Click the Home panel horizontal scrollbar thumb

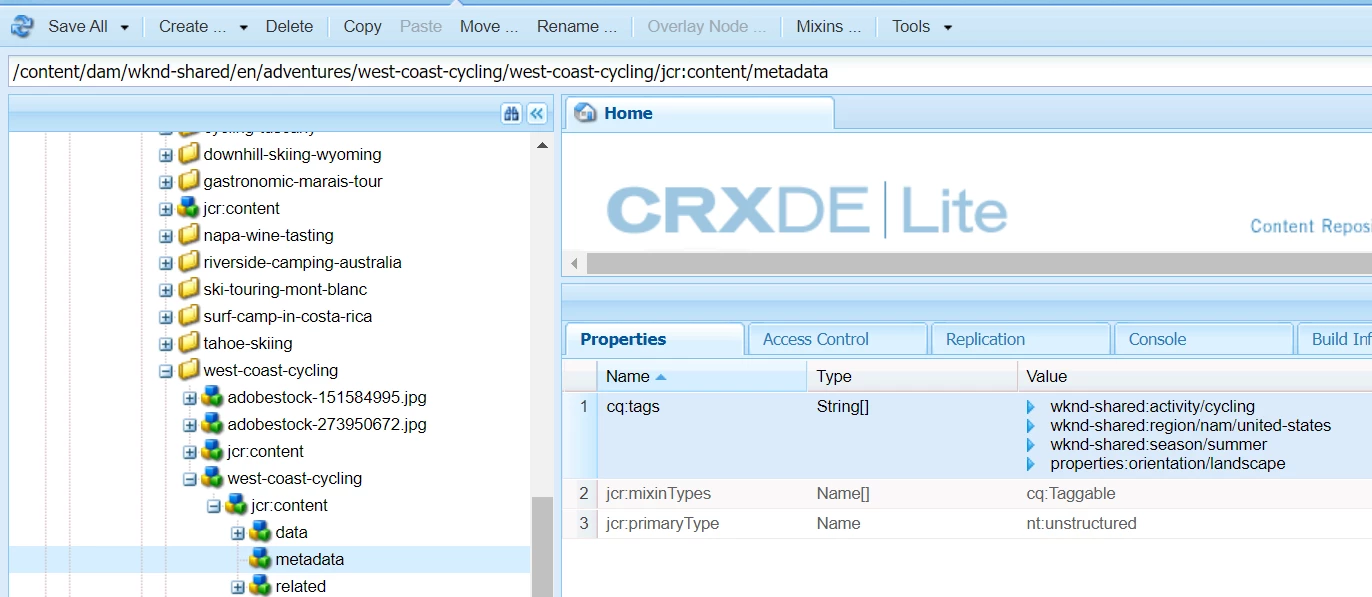(979, 264)
